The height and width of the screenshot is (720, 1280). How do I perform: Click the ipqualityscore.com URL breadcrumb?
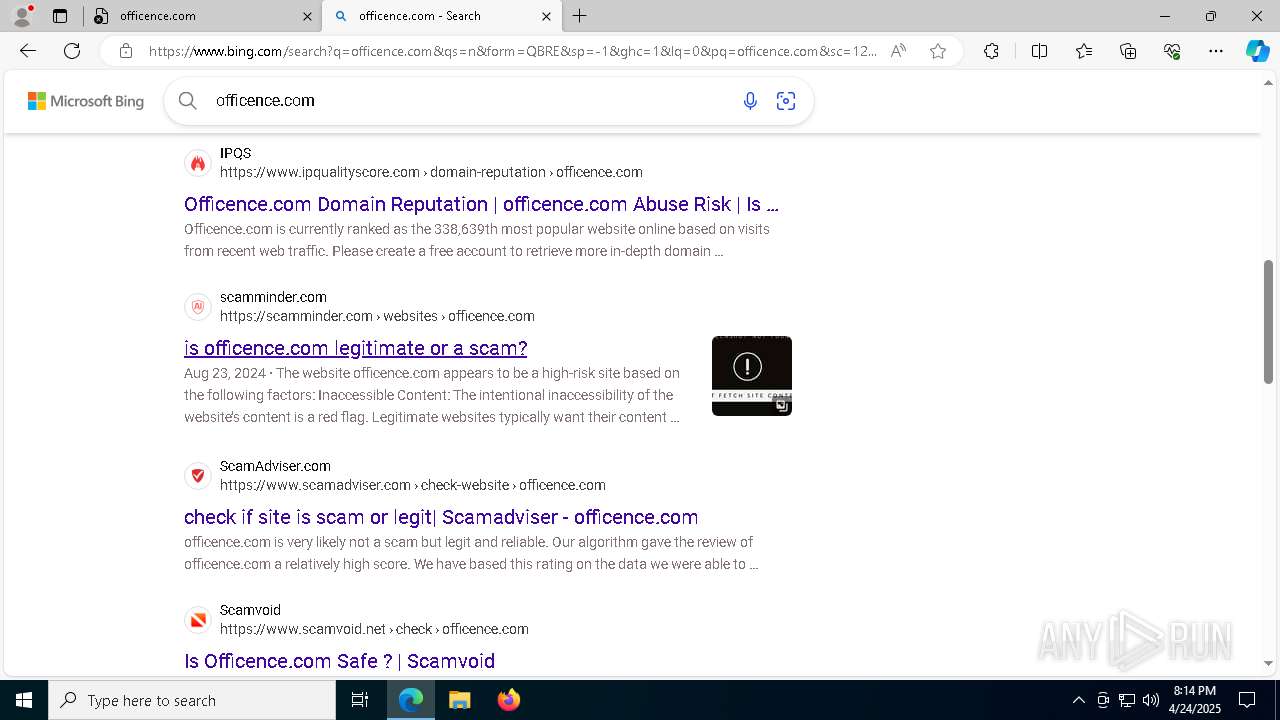click(431, 172)
